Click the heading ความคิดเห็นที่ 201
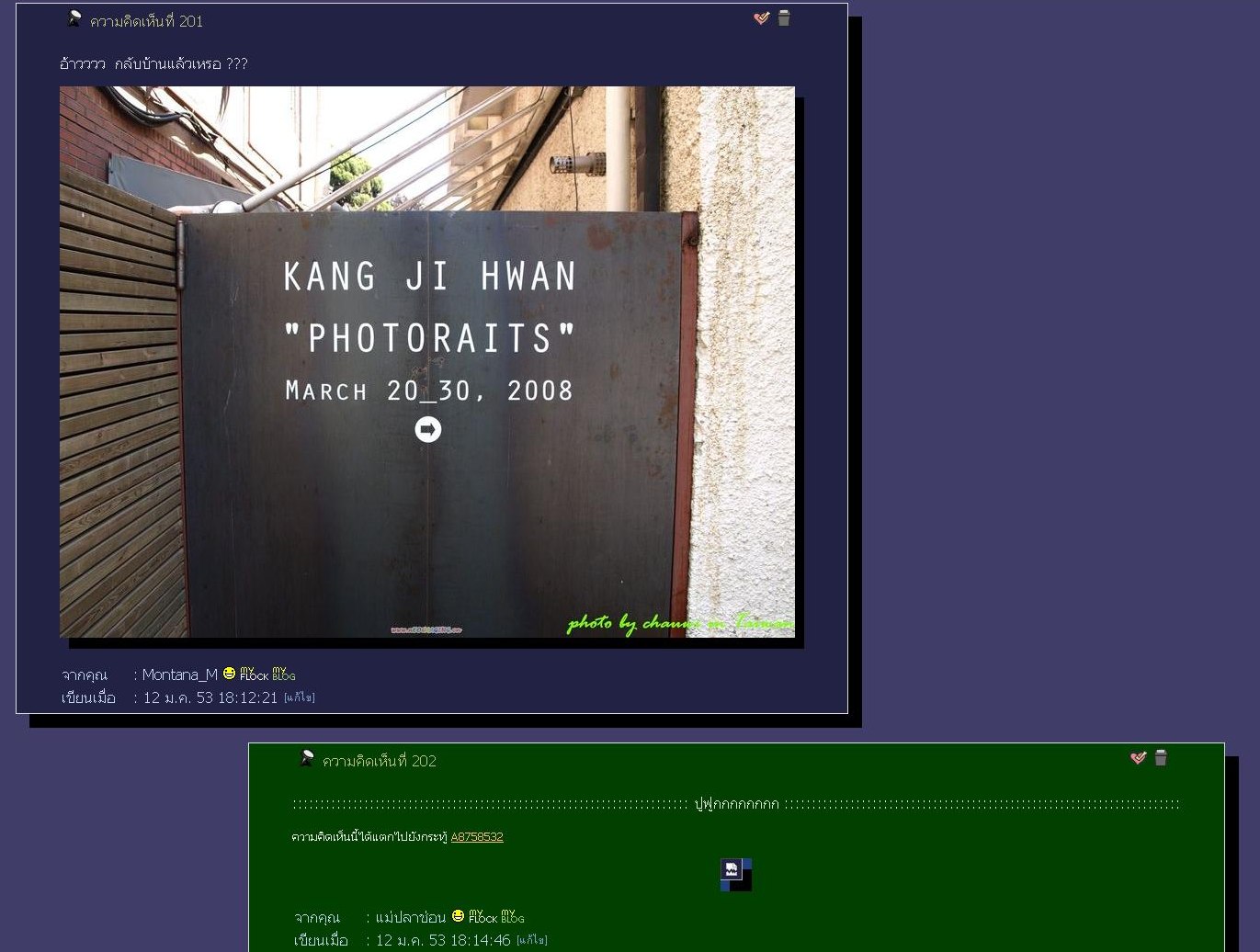The height and width of the screenshot is (952, 1260). (147, 21)
